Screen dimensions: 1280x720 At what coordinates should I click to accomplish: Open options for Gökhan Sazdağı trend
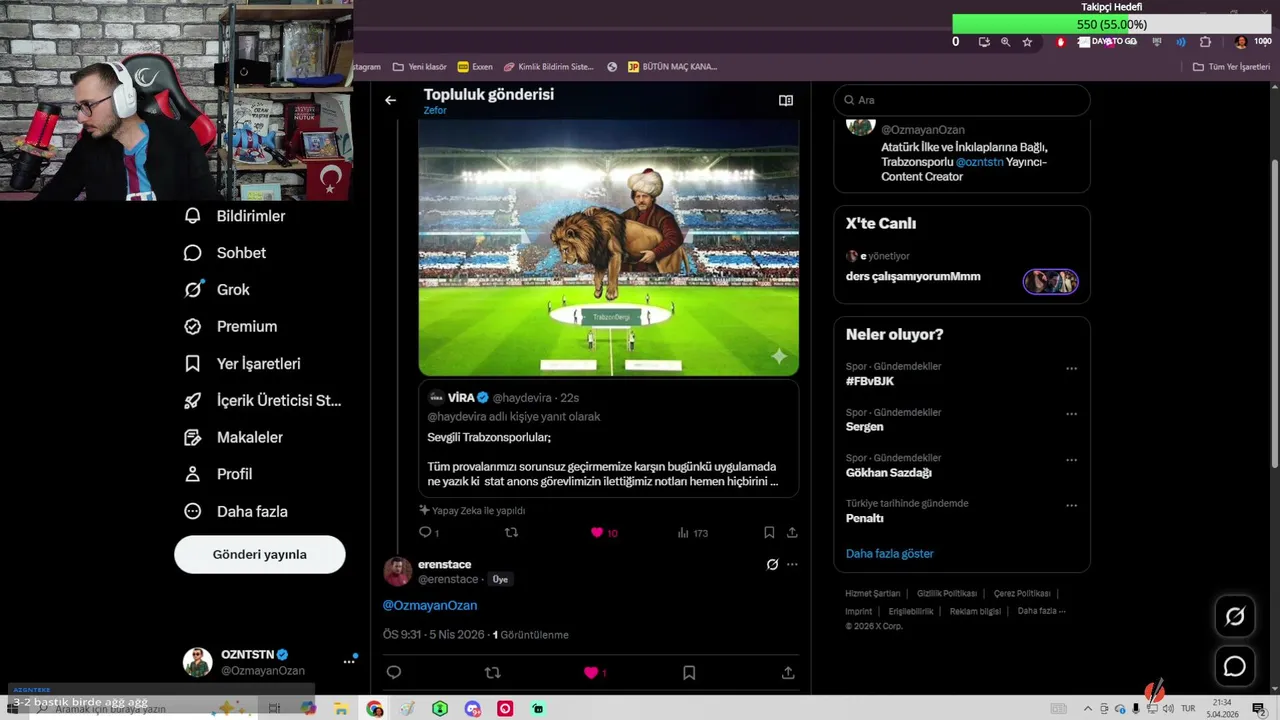coord(1071,460)
